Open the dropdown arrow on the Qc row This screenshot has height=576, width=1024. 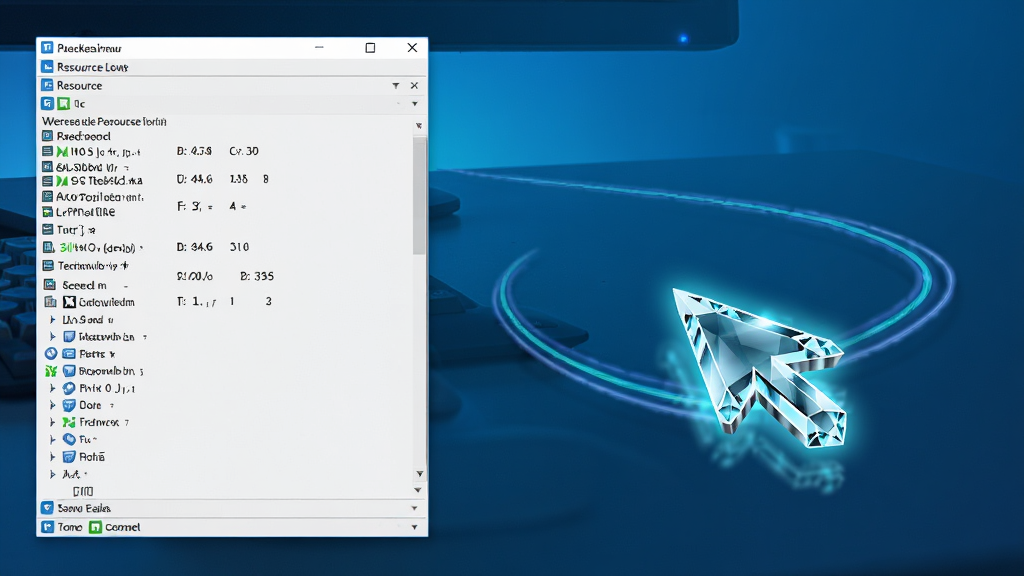pyautogui.click(x=415, y=104)
